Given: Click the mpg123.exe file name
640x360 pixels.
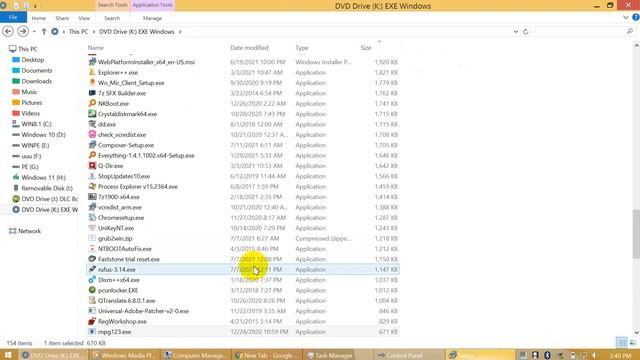Looking at the screenshot, I should tap(115, 332).
